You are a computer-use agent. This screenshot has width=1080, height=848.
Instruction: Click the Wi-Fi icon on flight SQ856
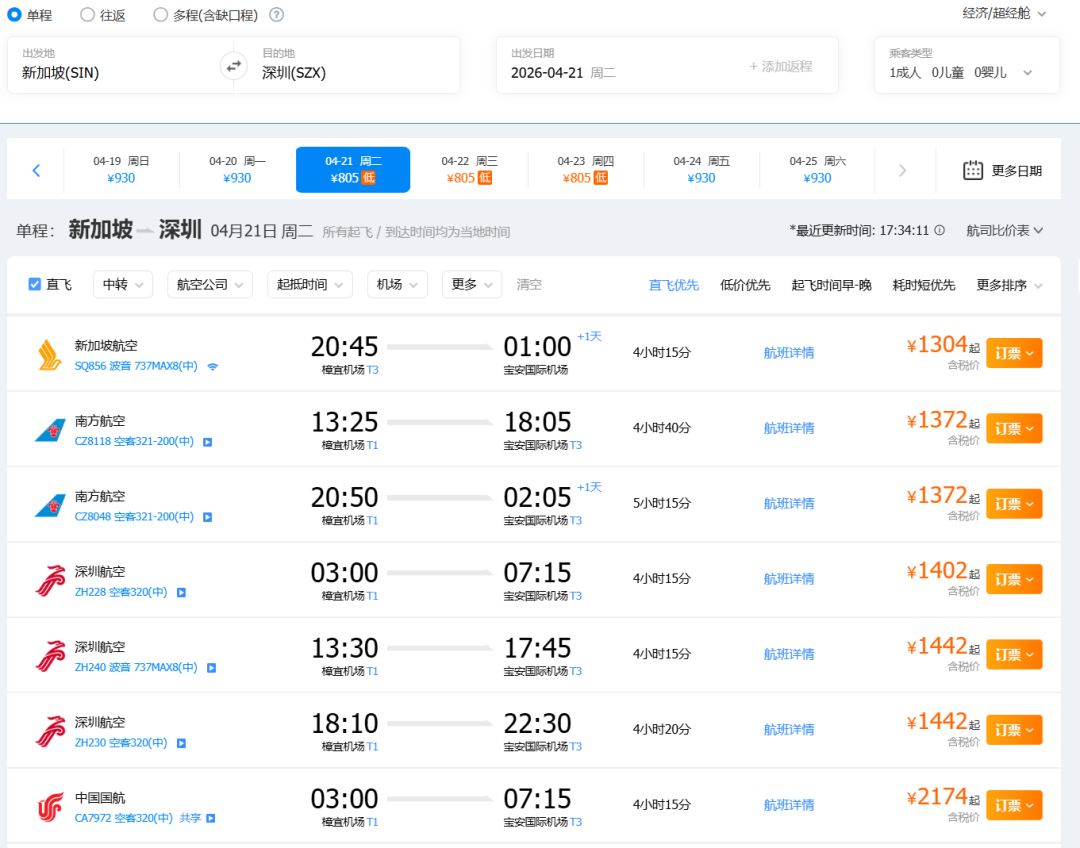[212, 367]
